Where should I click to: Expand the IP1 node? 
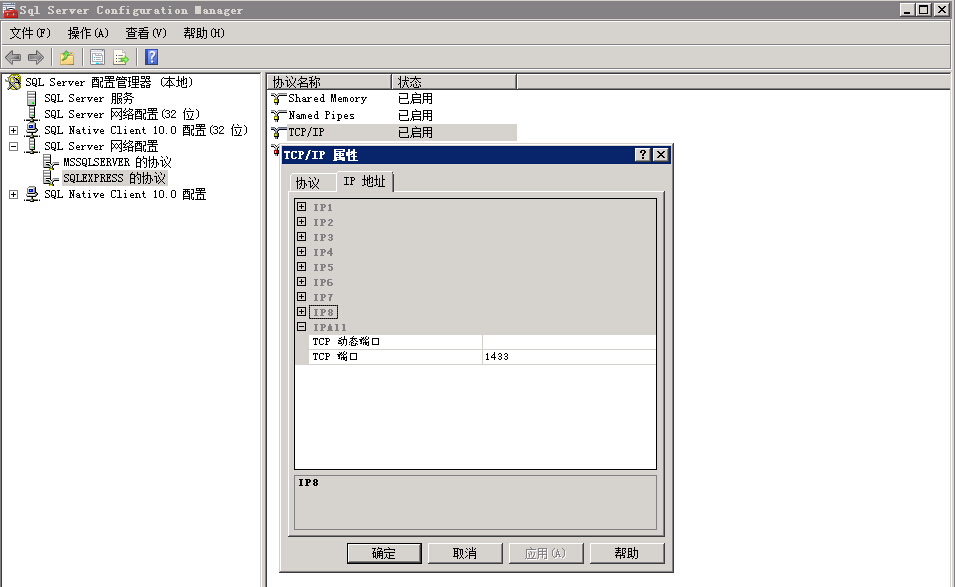301,206
